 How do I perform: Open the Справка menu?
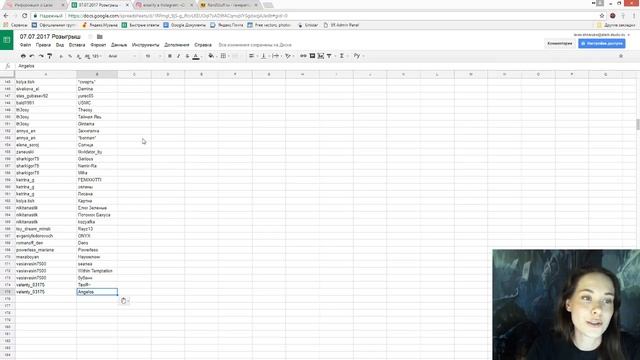click(203, 45)
